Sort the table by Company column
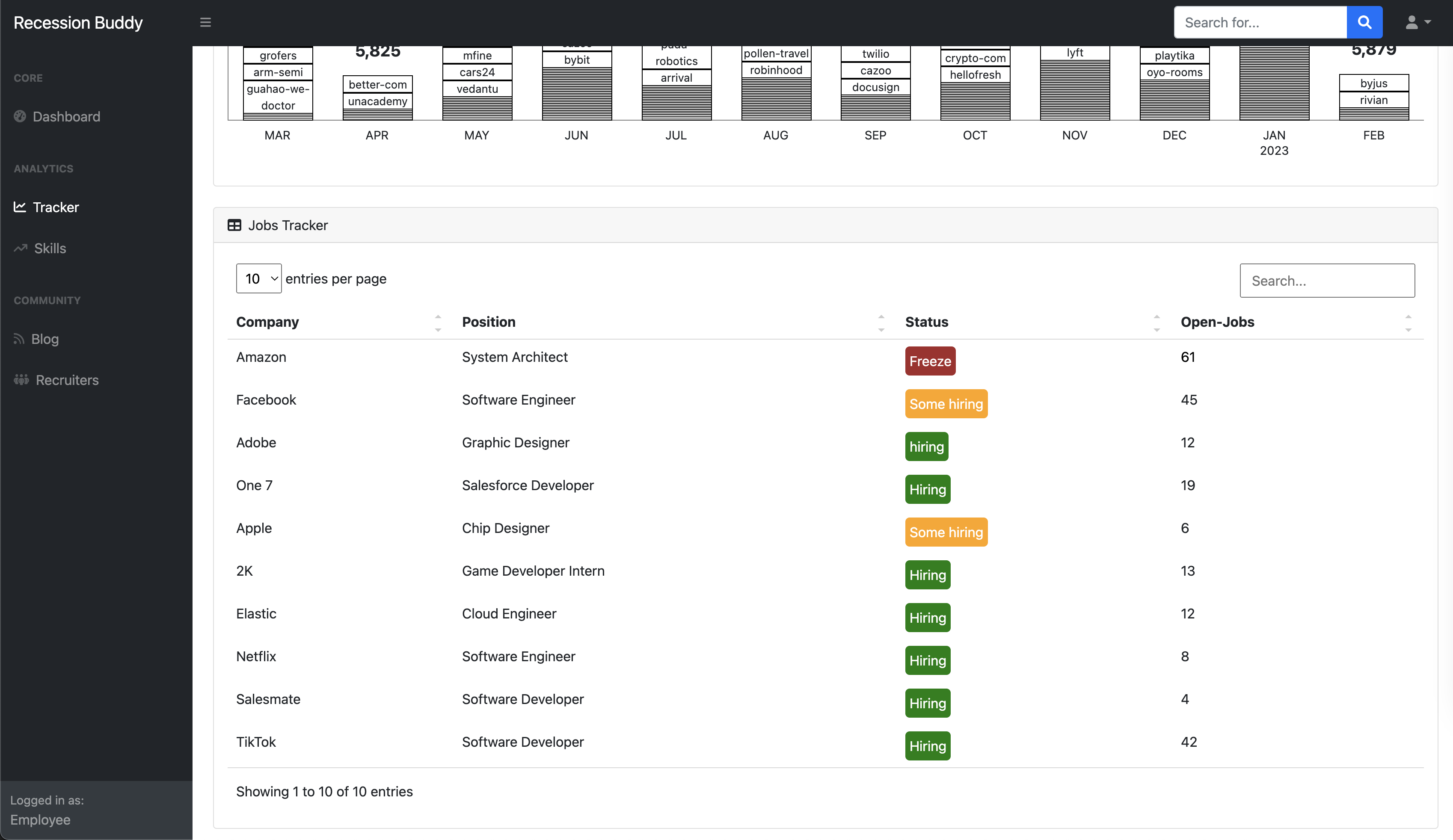1453x840 pixels. [x=438, y=322]
